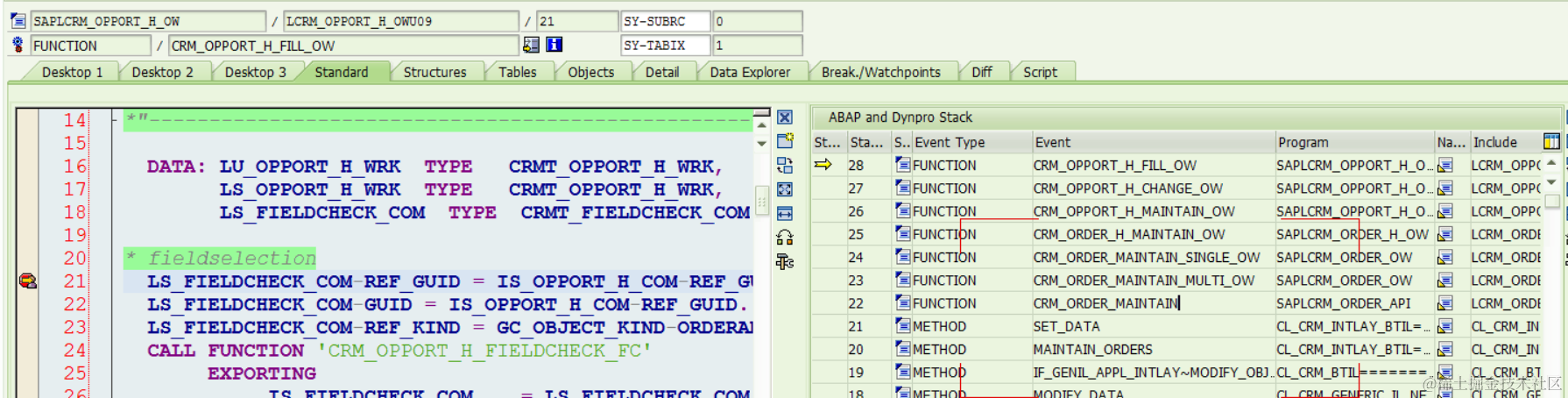Screen dimensions: 1568x398
Task: Open the stack table column layout icon
Action: point(1551,141)
